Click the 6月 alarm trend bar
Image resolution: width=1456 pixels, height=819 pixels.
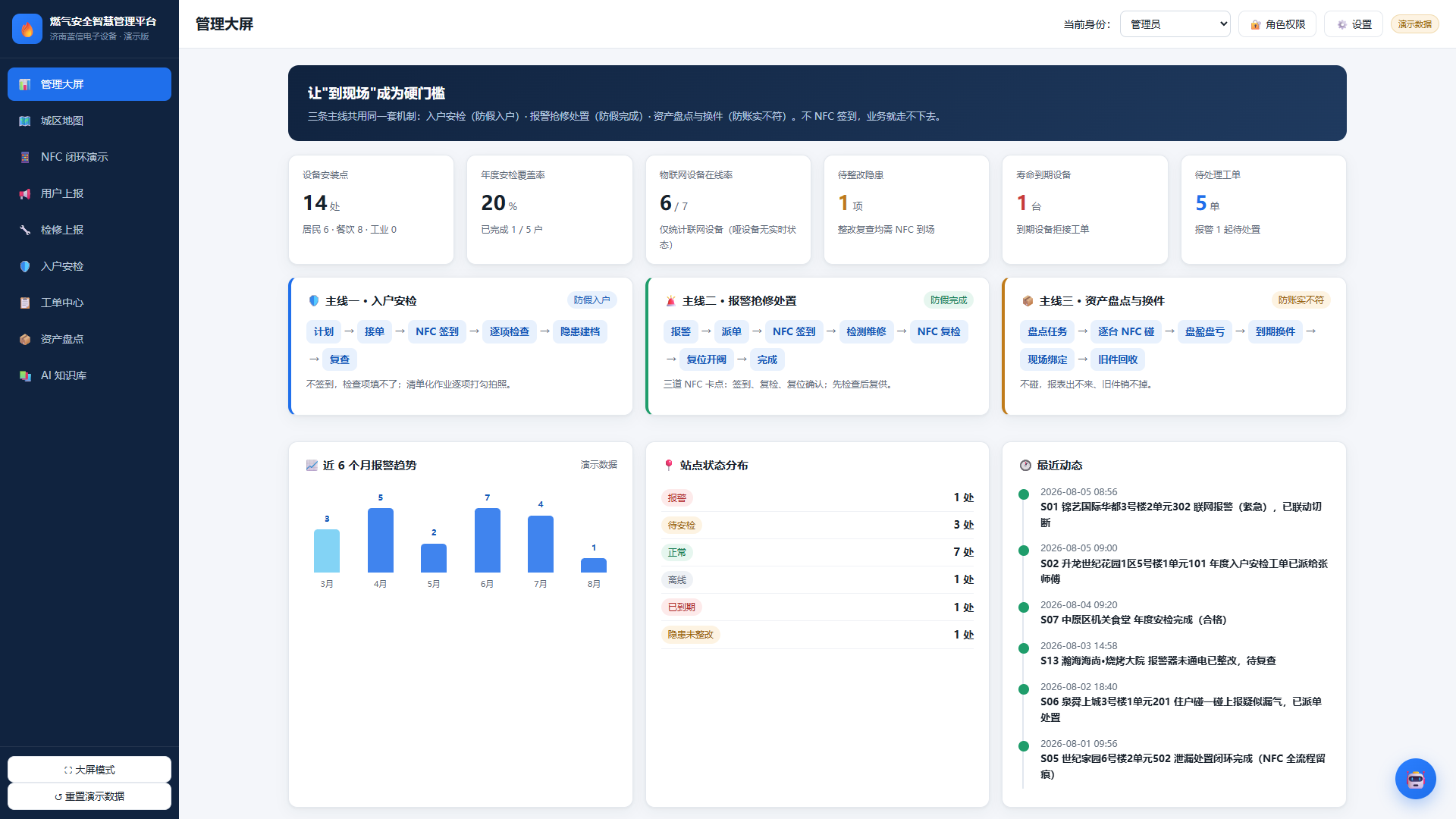tap(487, 540)
